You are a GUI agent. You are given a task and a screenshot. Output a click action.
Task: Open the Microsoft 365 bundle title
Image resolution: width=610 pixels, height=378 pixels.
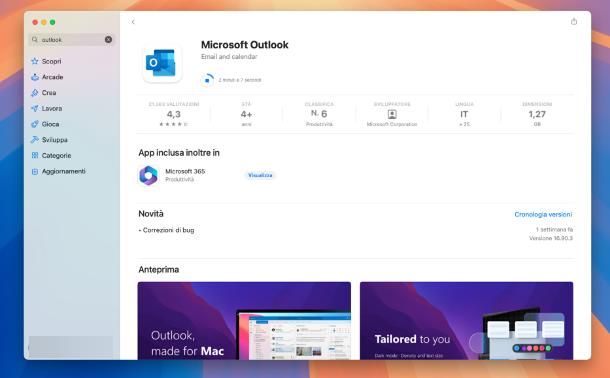[x=185, y=171]
